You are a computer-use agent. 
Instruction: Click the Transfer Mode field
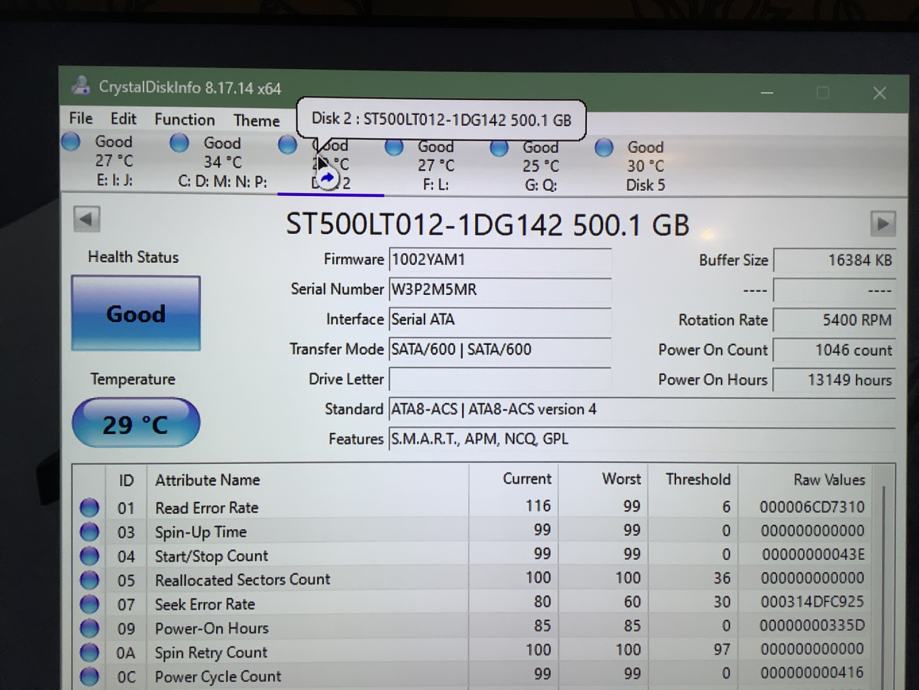coord(500,349)
